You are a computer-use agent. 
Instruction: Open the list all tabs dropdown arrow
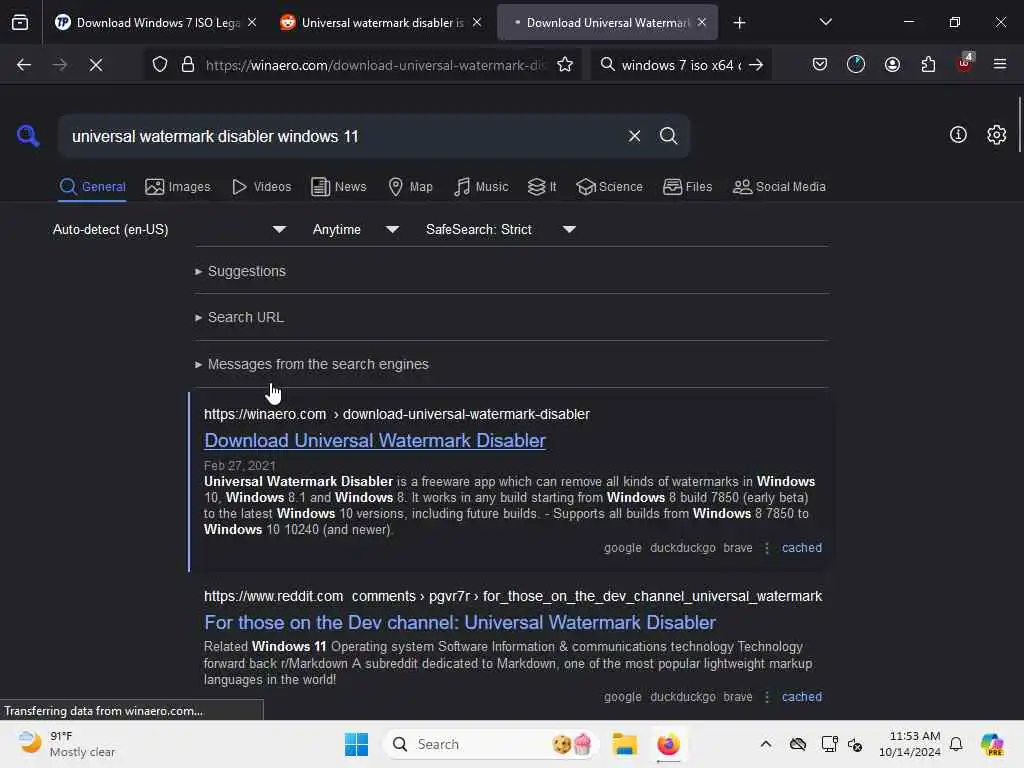tap(825, 22)
